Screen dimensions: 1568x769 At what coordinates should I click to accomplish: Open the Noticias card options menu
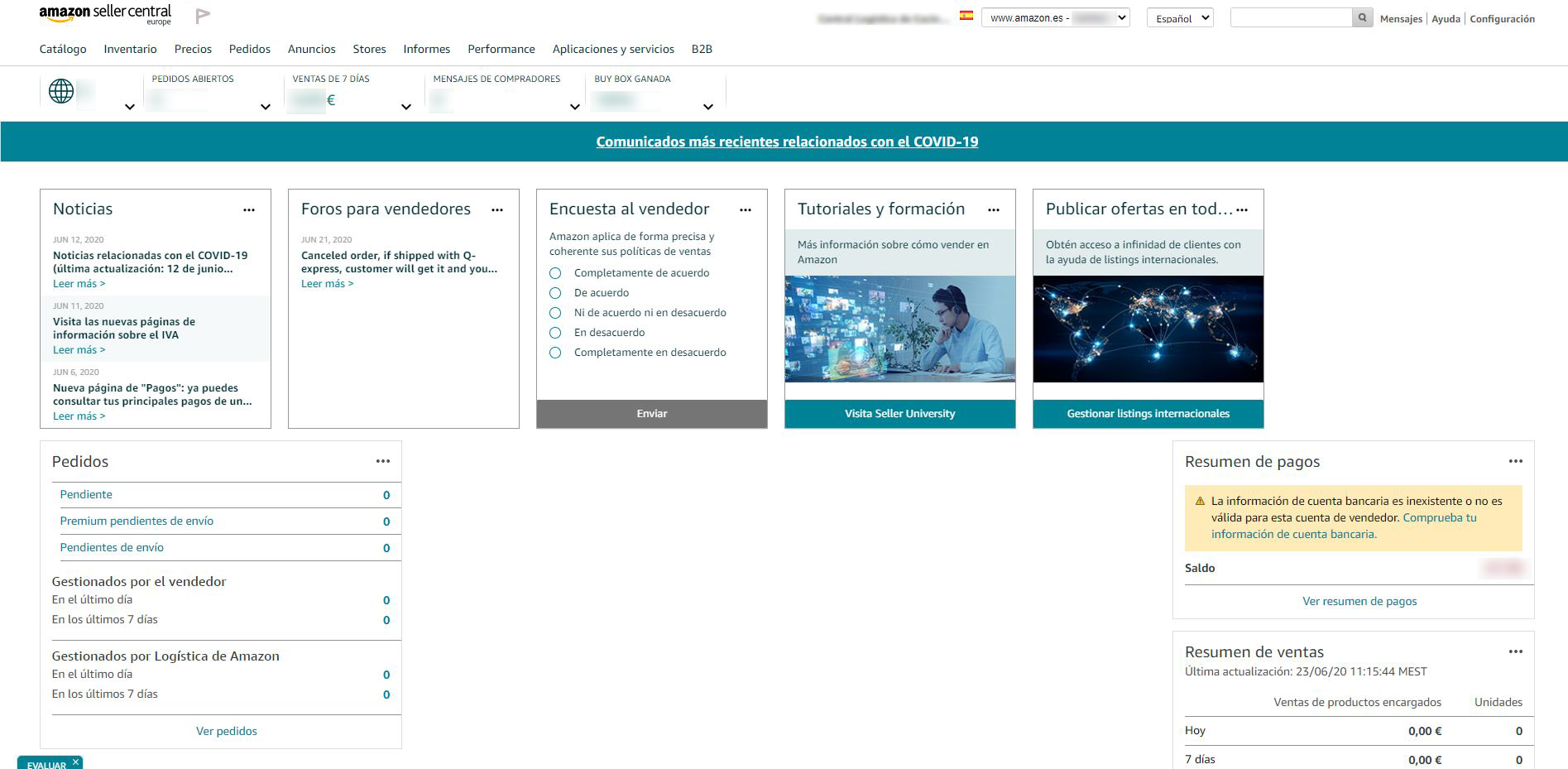tap(249, 210)
